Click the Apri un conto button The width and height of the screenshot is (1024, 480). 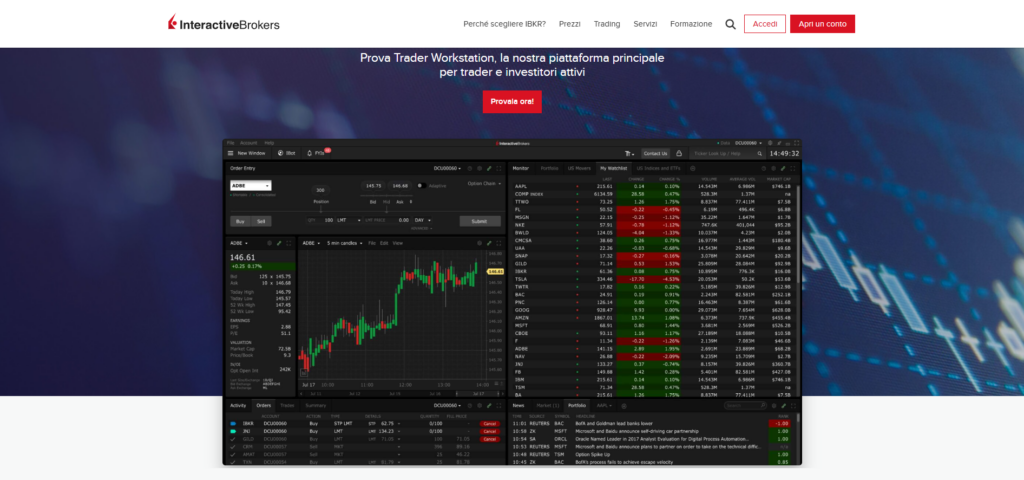pos(822,24)
